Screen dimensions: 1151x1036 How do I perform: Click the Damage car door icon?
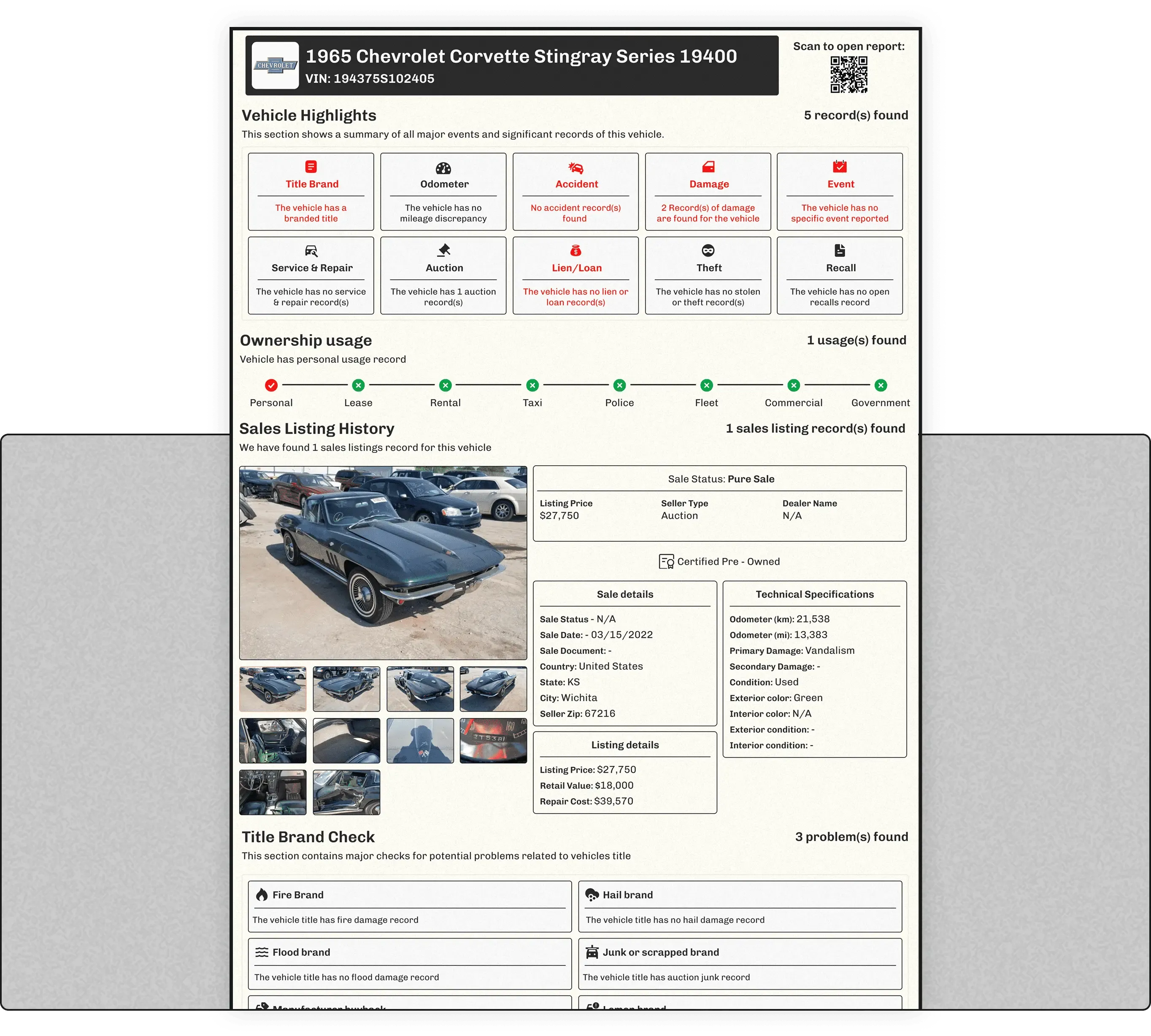[708, 167]
